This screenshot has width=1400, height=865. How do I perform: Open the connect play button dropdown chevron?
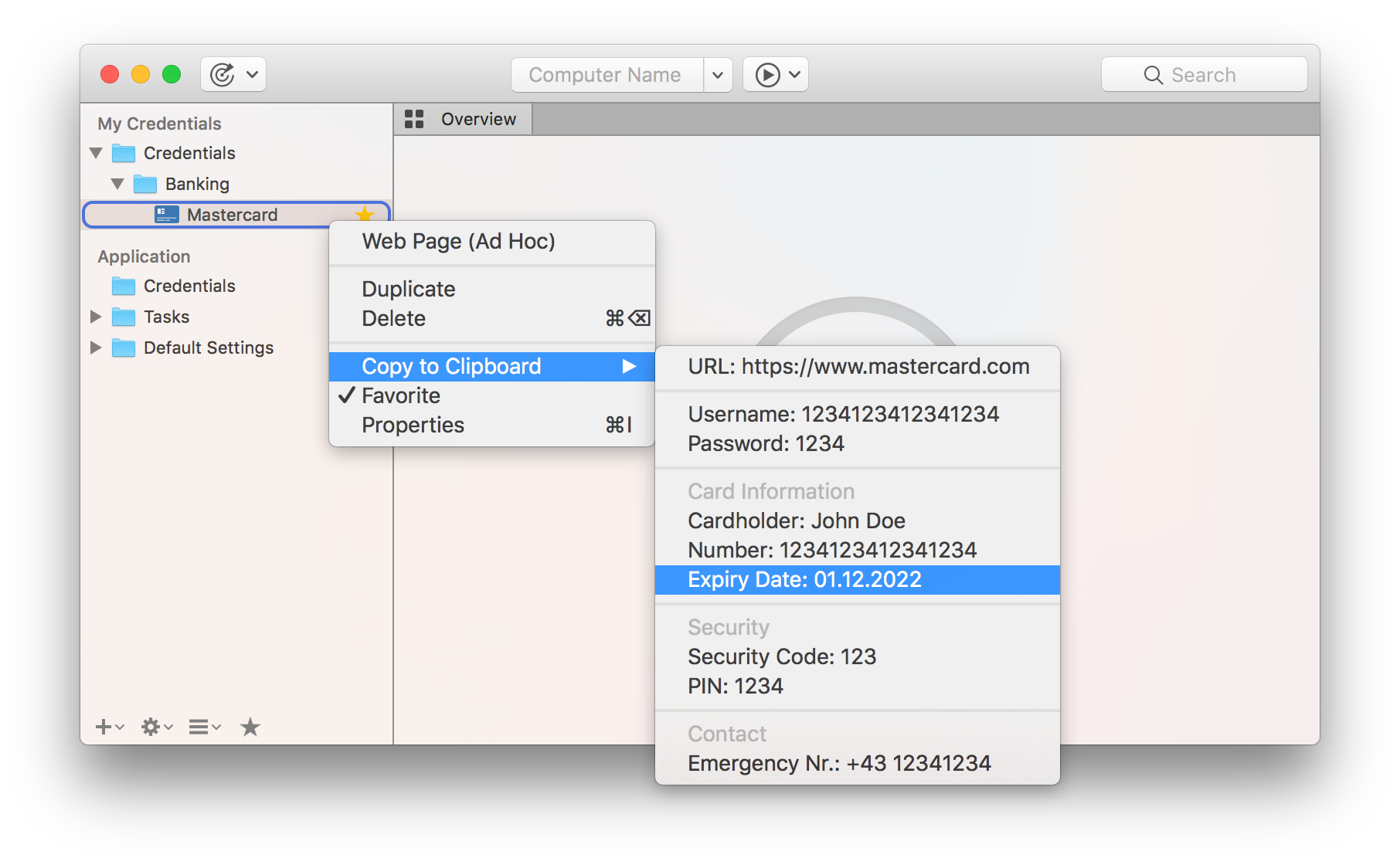click(x=795, y=75)
